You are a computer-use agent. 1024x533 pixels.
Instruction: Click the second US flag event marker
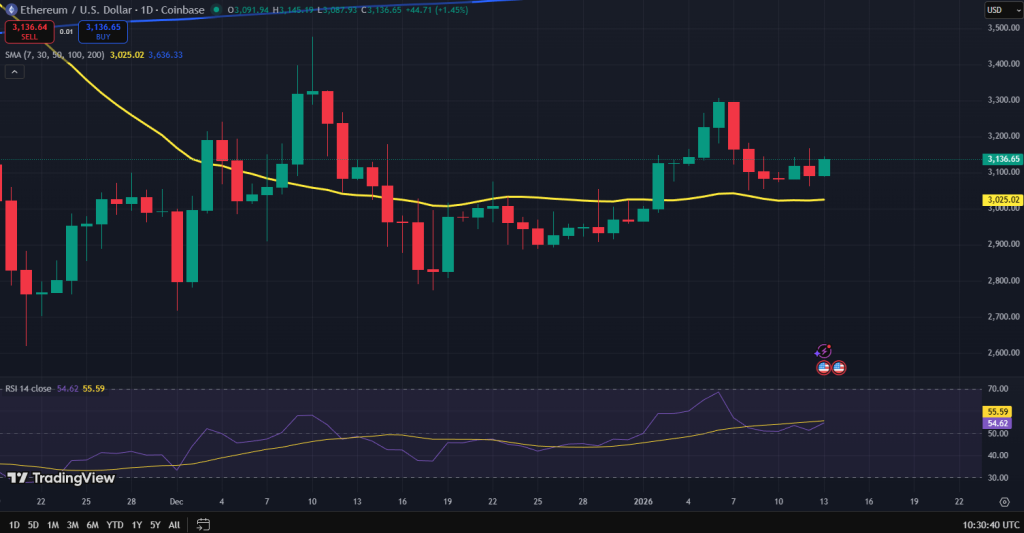839,368
